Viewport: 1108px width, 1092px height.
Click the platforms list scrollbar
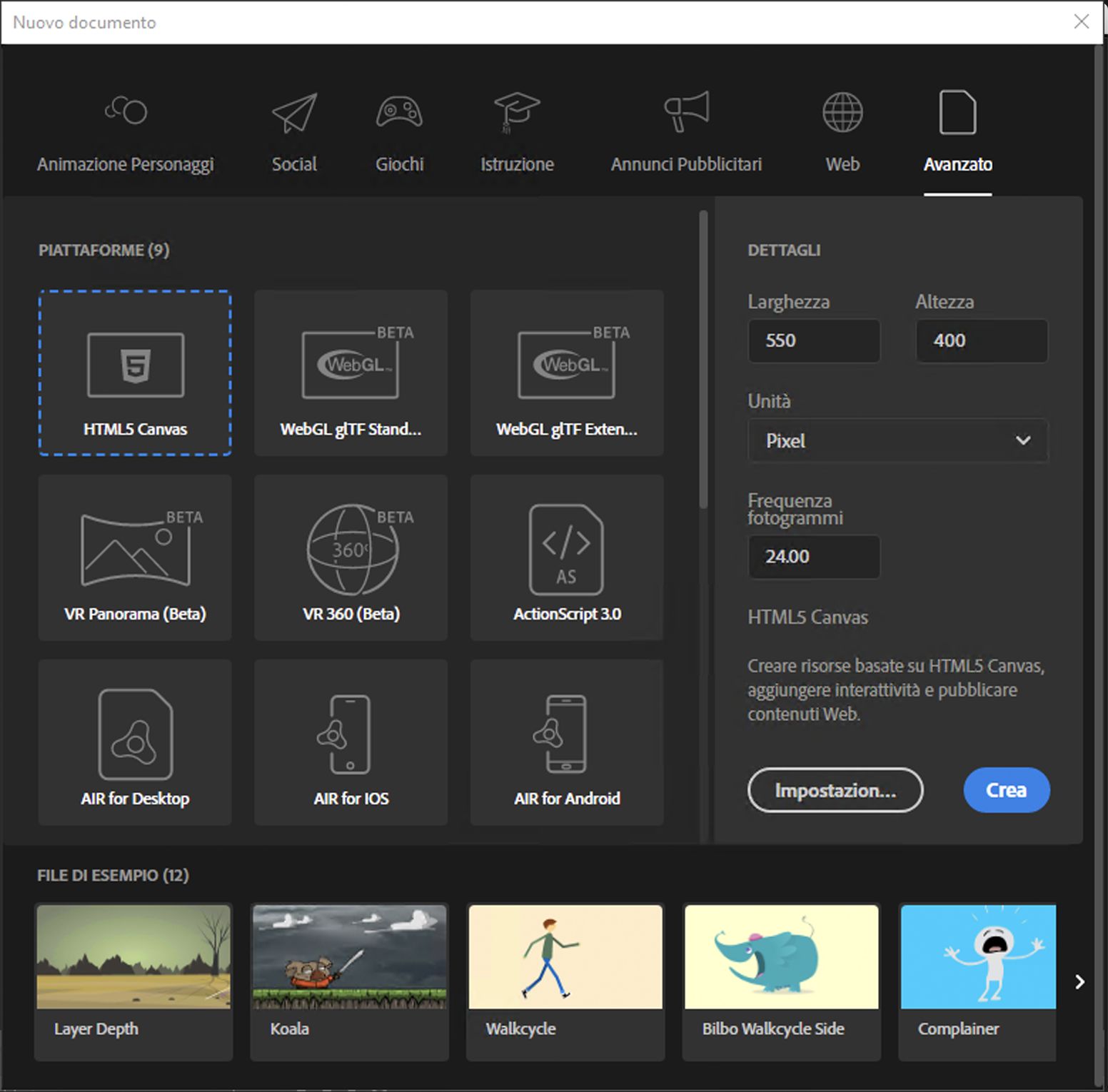(704, 360)
